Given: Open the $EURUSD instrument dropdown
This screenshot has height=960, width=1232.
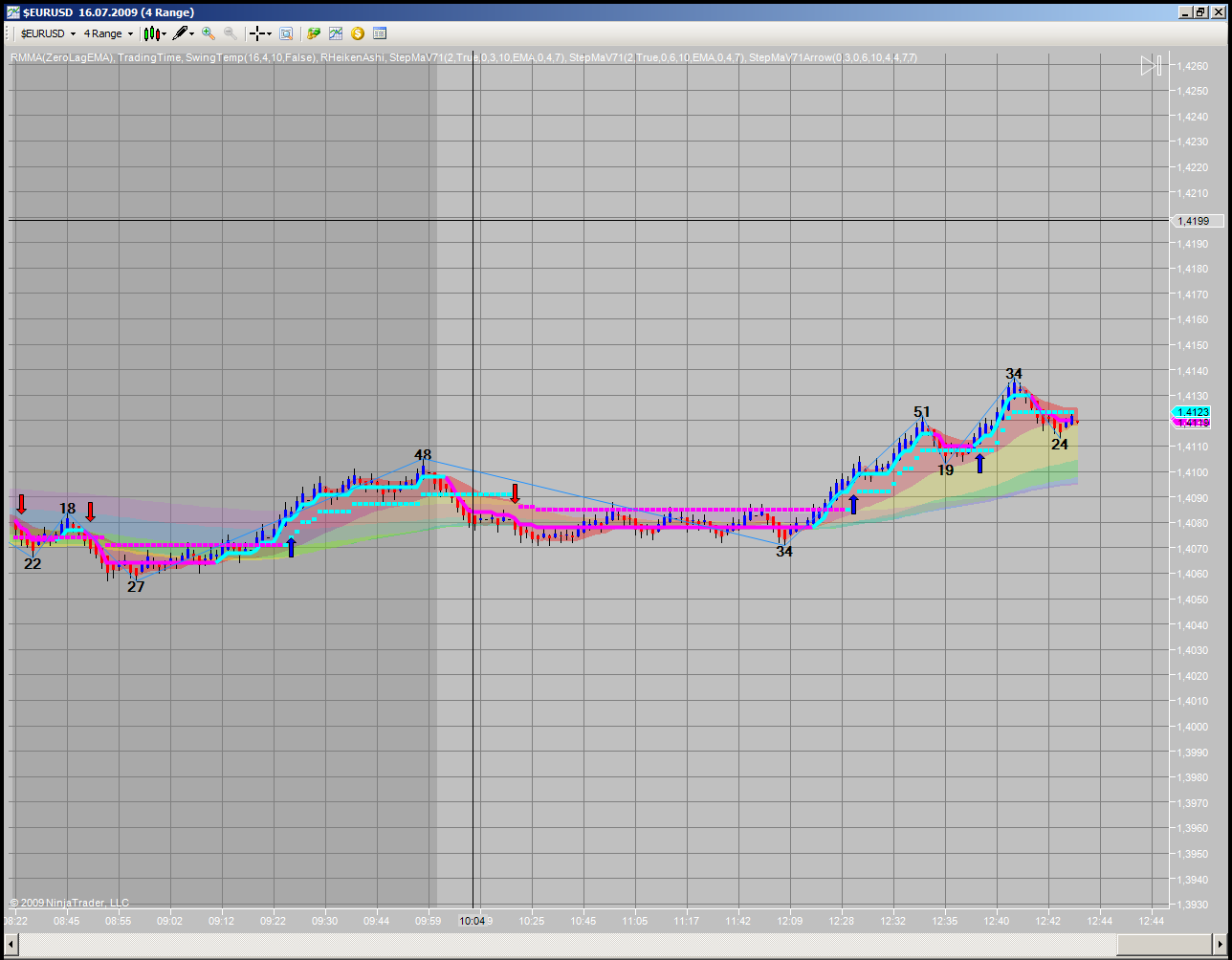Looking at the screenshot, I should [48, 33].
